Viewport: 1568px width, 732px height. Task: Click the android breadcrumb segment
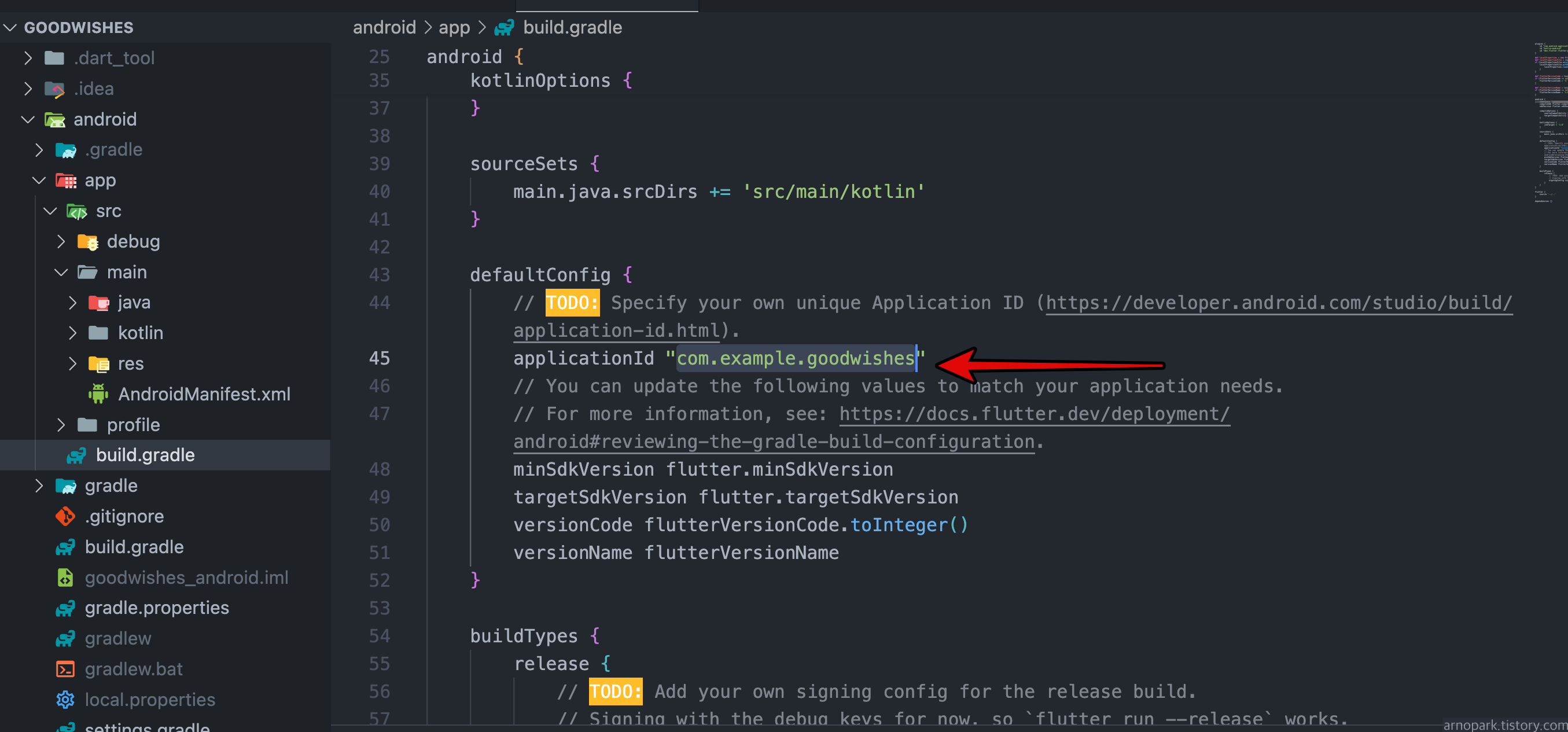pyautogui.click(x=384, y=27)
